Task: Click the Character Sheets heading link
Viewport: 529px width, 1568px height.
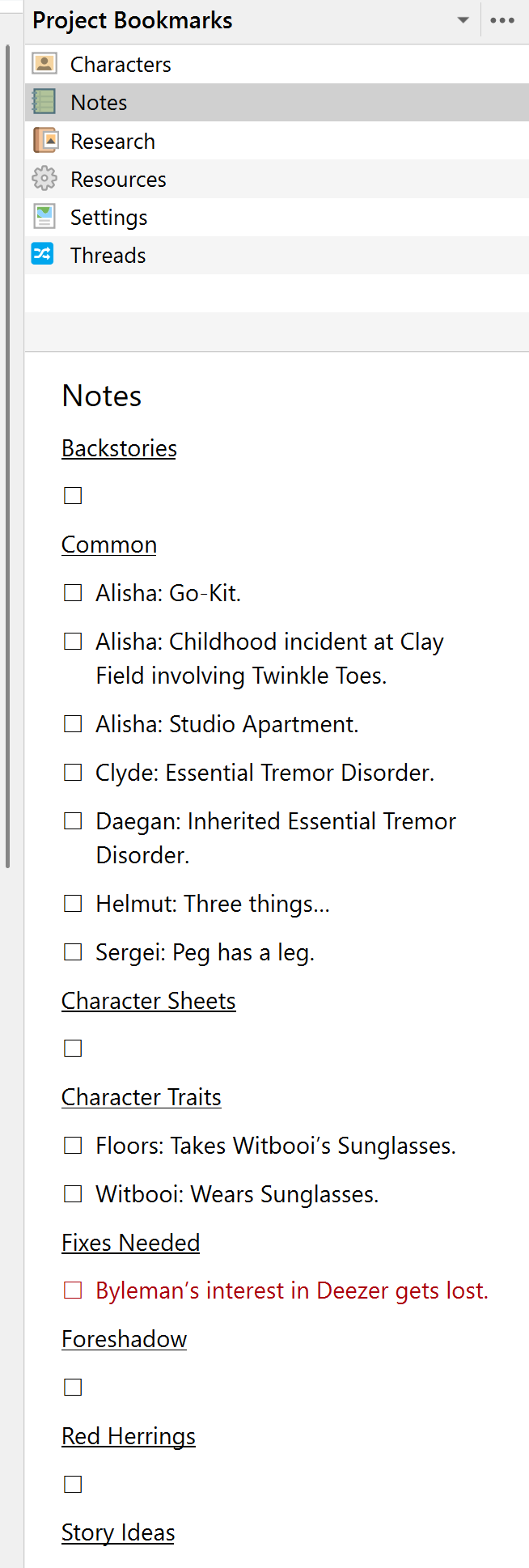Action: coord(149,1001)
